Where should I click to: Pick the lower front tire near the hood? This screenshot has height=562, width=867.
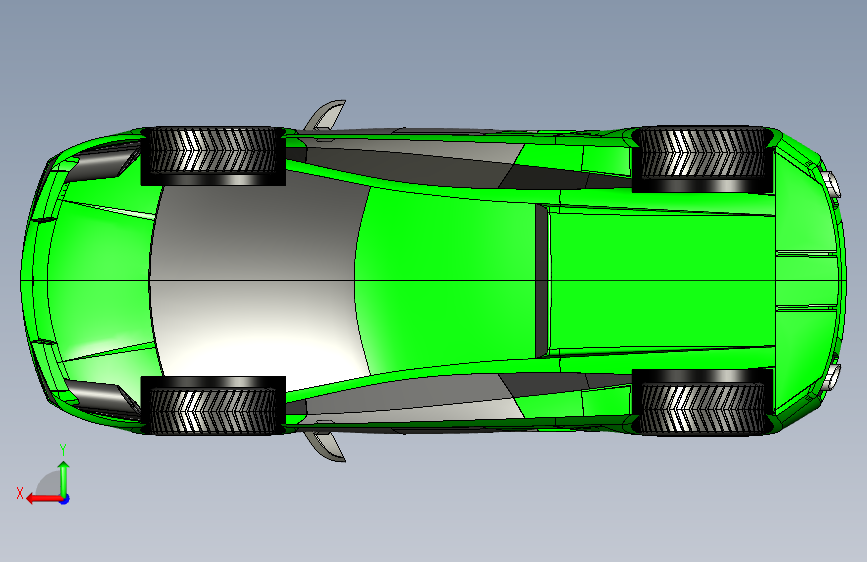coord(213,405)
